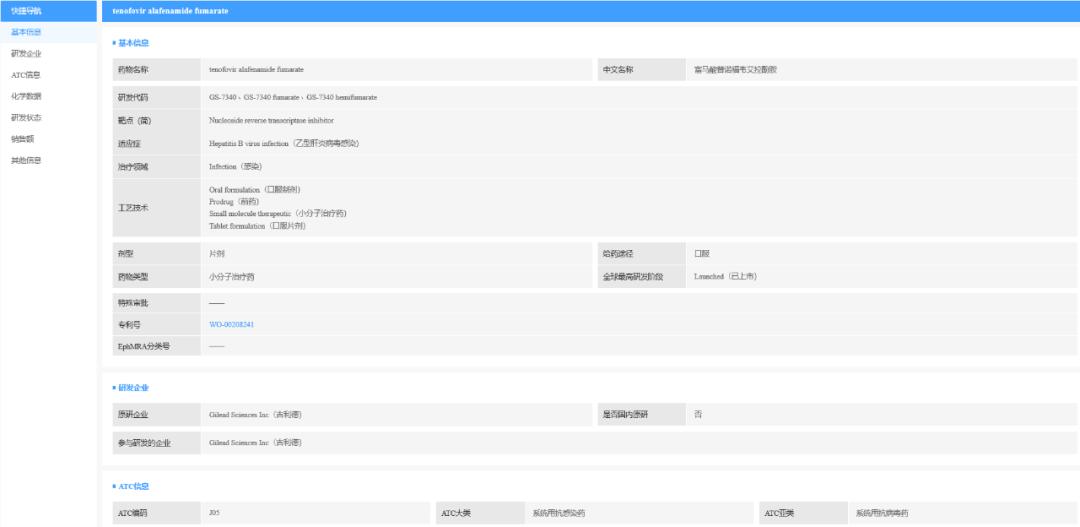Screen dimensions: 1080x527
Task: Select ATC信息 in the quick navigation sidebar
Action: click(x=26, y=75)
